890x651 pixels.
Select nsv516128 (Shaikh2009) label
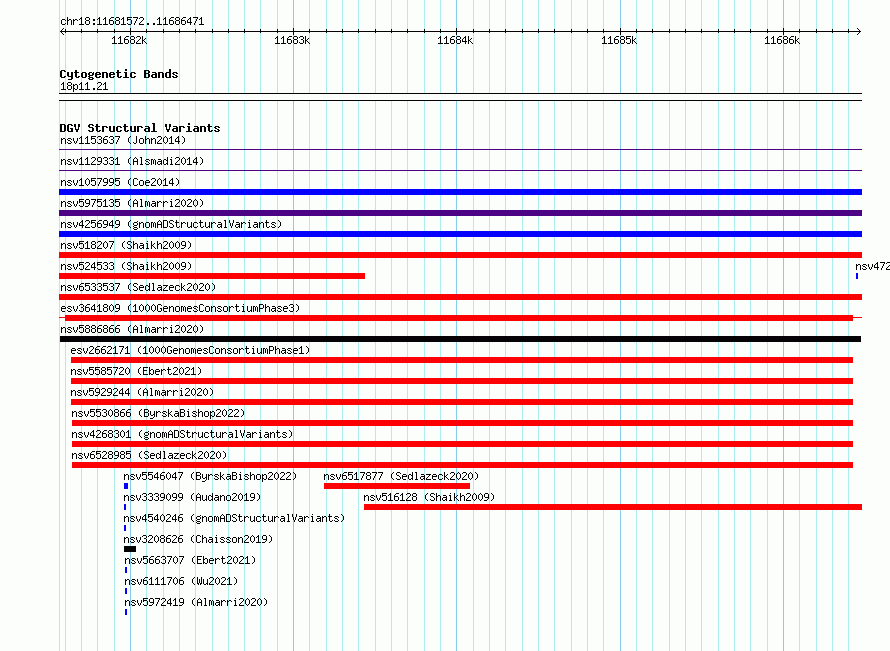pos(429,497)
